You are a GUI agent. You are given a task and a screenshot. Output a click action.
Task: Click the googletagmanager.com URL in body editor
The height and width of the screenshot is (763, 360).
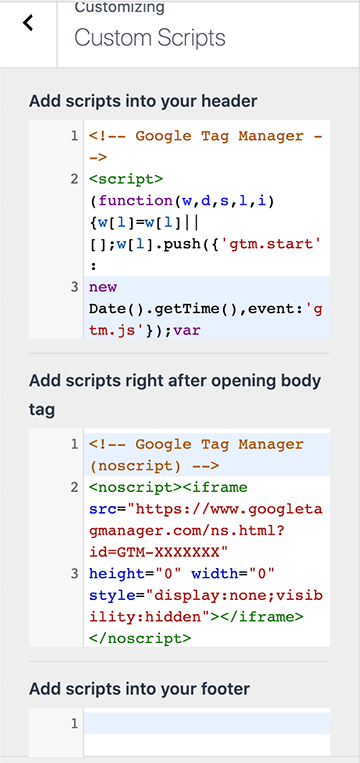tap(205, 520)
